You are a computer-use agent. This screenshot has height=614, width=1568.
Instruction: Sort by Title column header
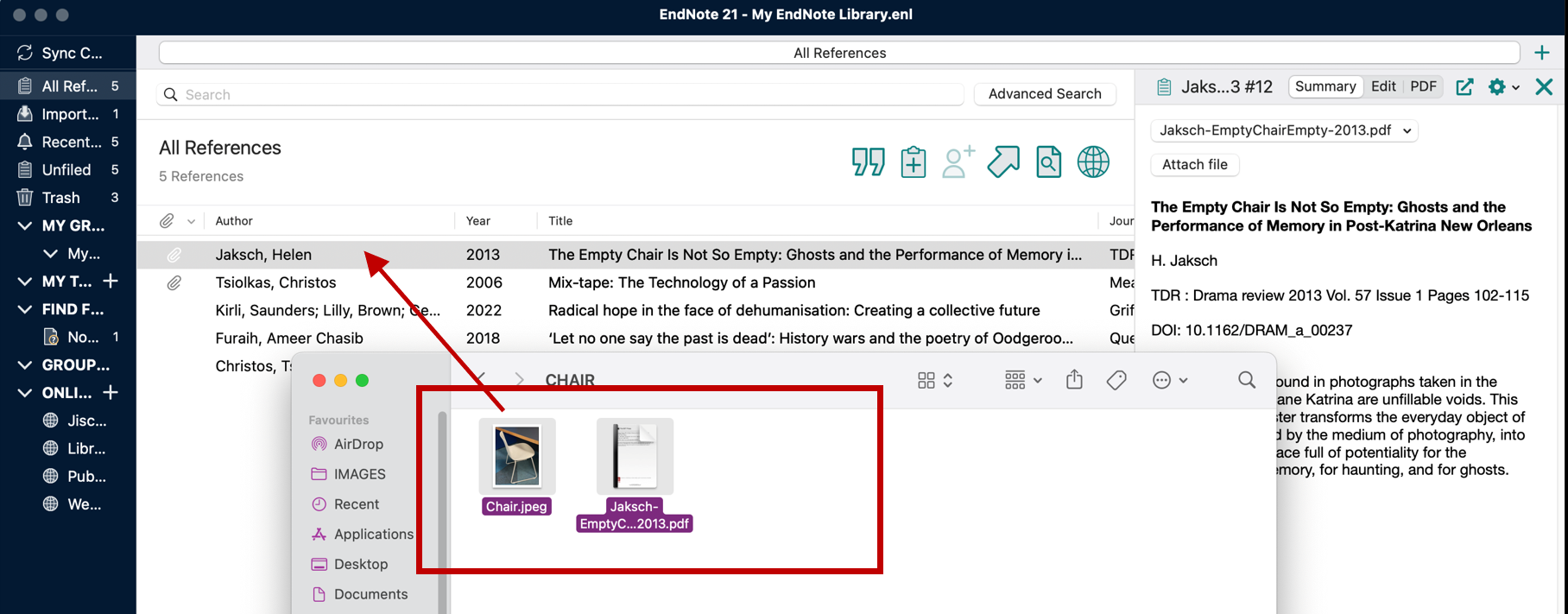pyautogui.click(x=560, y=221)
